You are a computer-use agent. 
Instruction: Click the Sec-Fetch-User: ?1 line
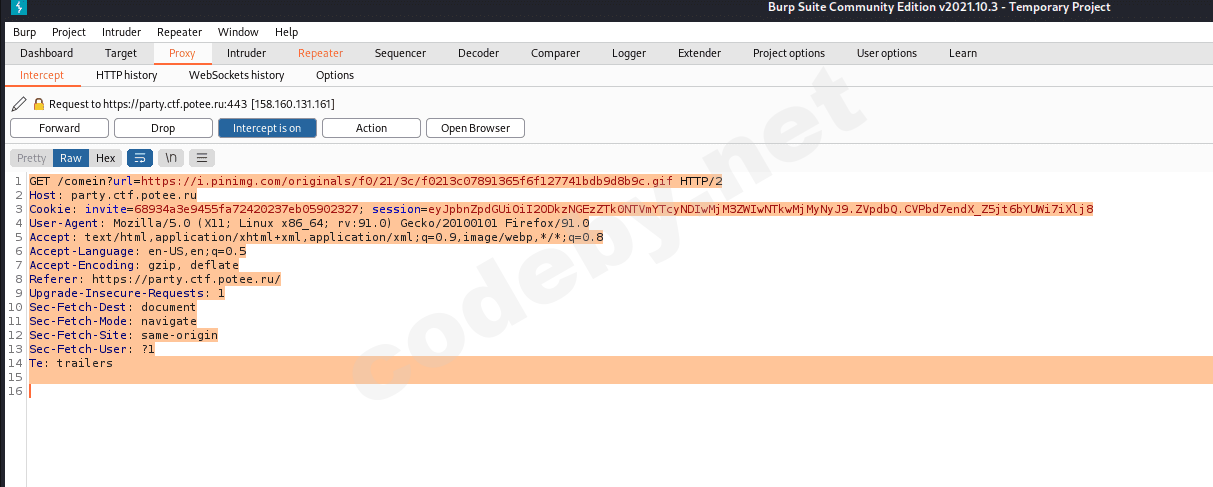pyautogui.click(x=92, y=349)
